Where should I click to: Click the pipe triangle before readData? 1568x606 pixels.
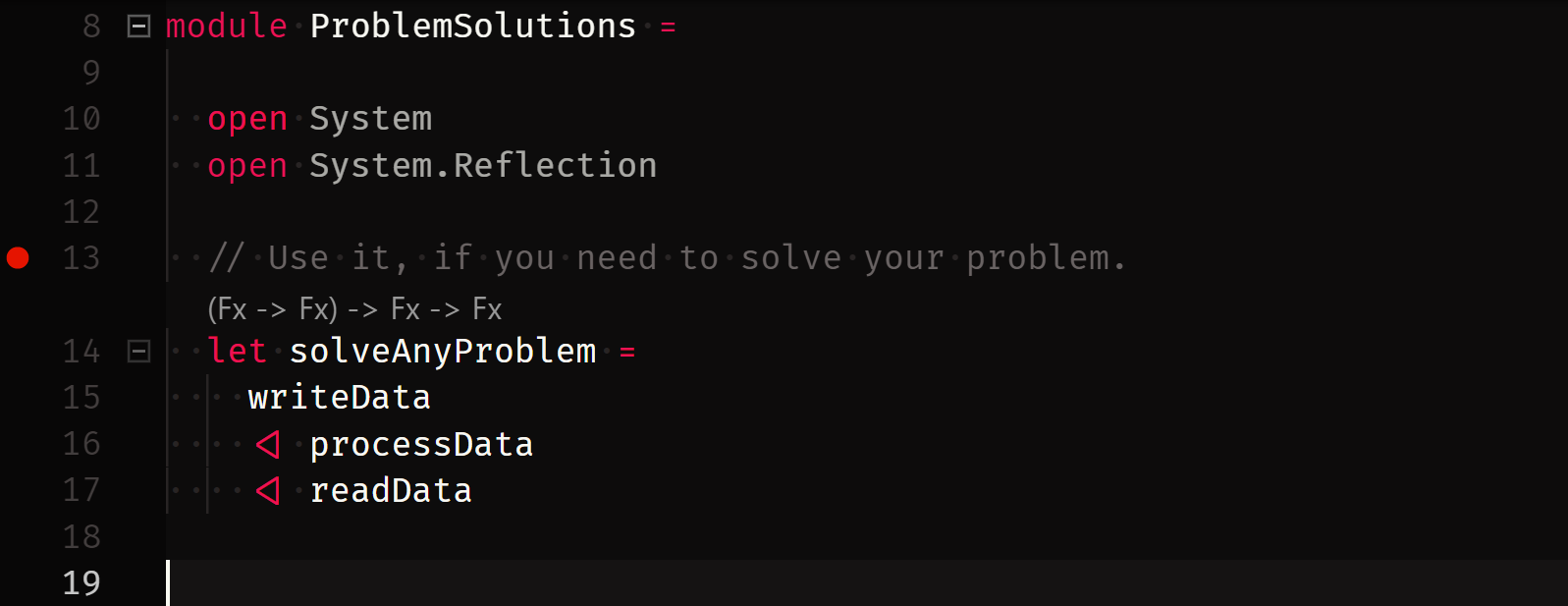[x=268, y=491]
